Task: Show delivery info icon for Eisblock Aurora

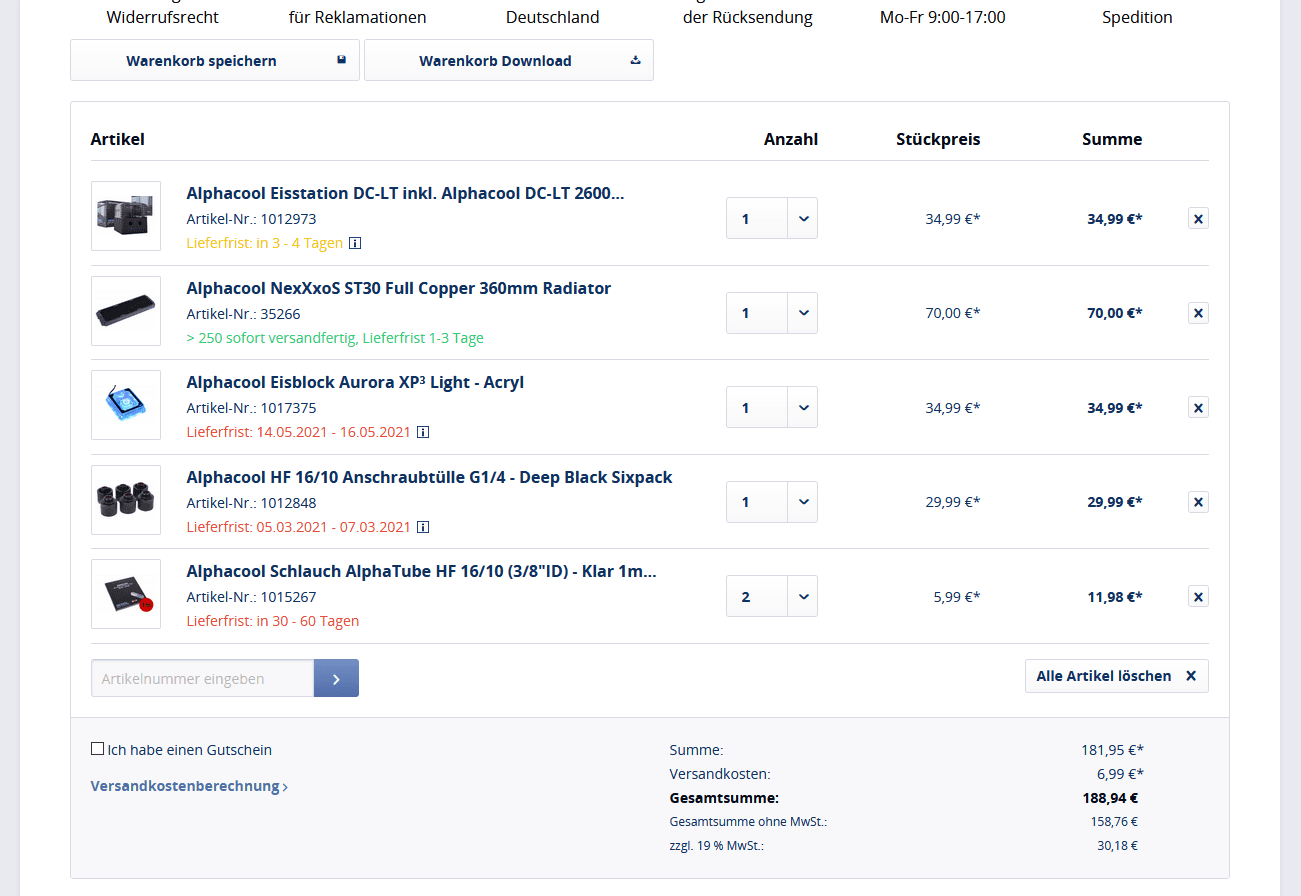Action: tap(423, 432)
